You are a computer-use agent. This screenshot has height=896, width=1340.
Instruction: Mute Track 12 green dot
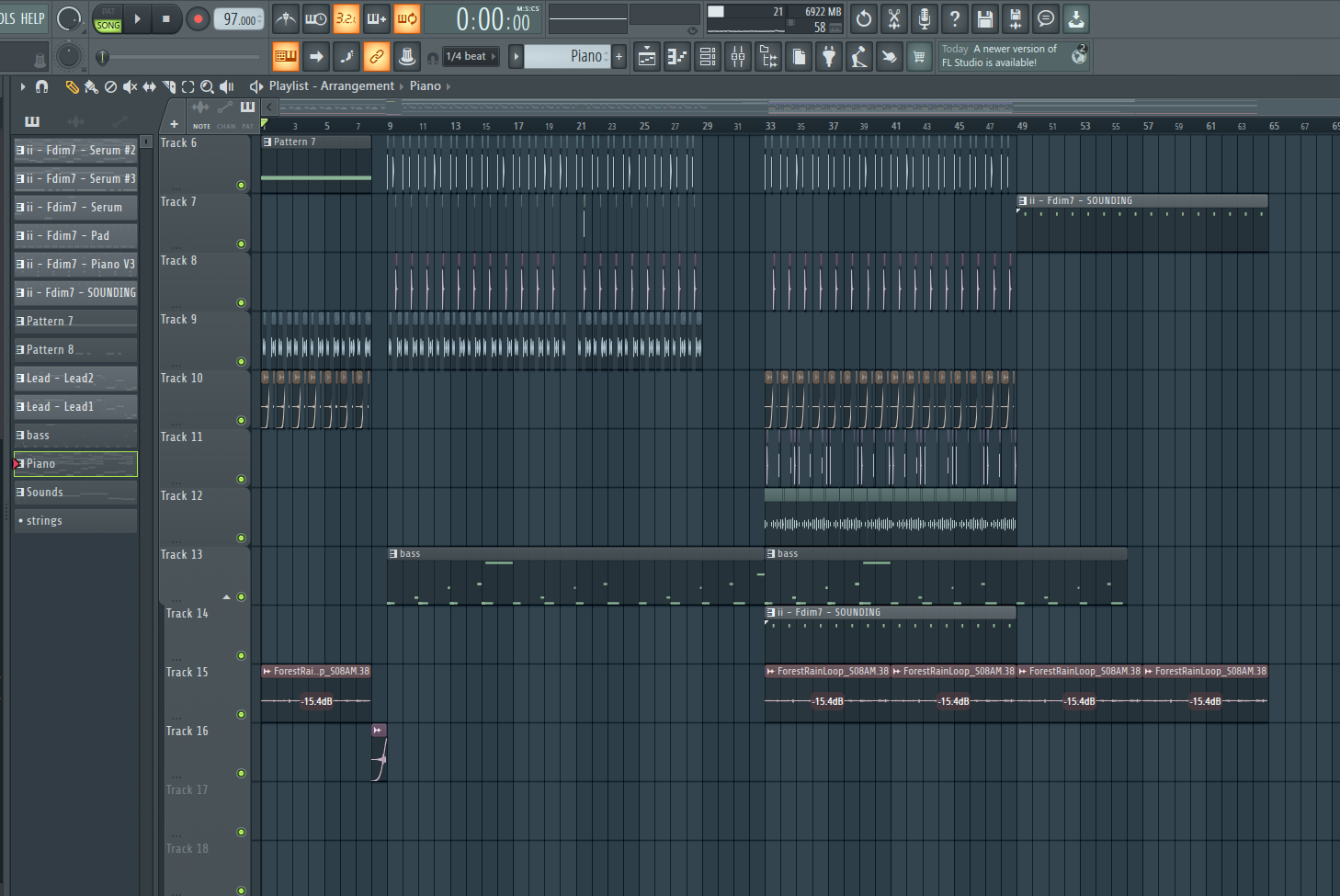[x=241, y=538]
